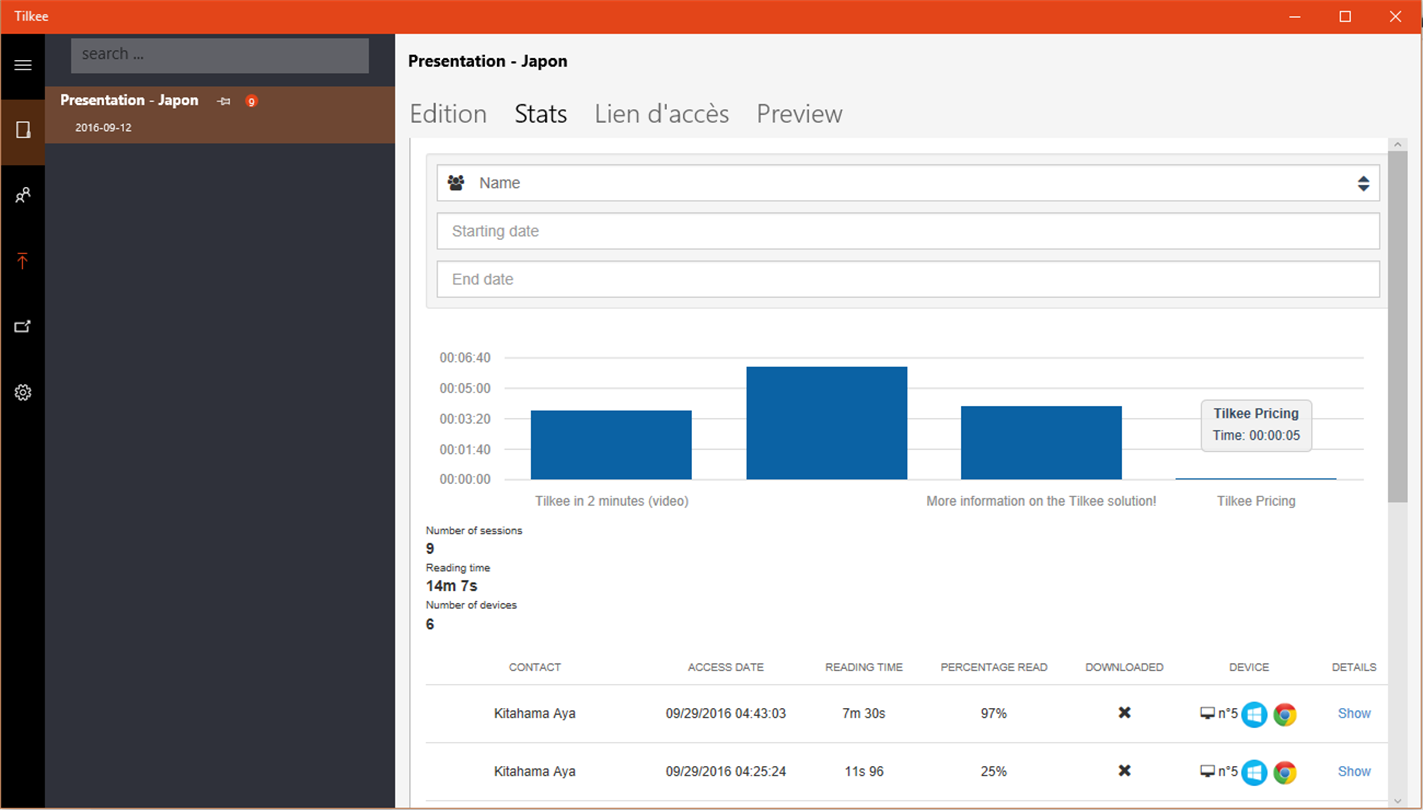Focus the search box in the sidebar

tap(220, 55)
